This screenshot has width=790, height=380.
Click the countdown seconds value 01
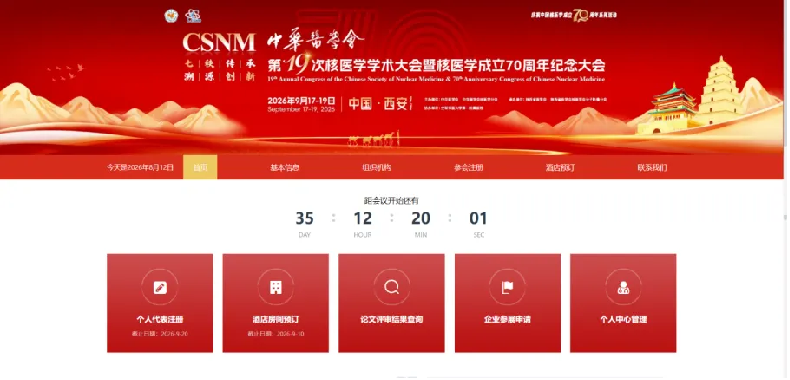click(478, 219)
